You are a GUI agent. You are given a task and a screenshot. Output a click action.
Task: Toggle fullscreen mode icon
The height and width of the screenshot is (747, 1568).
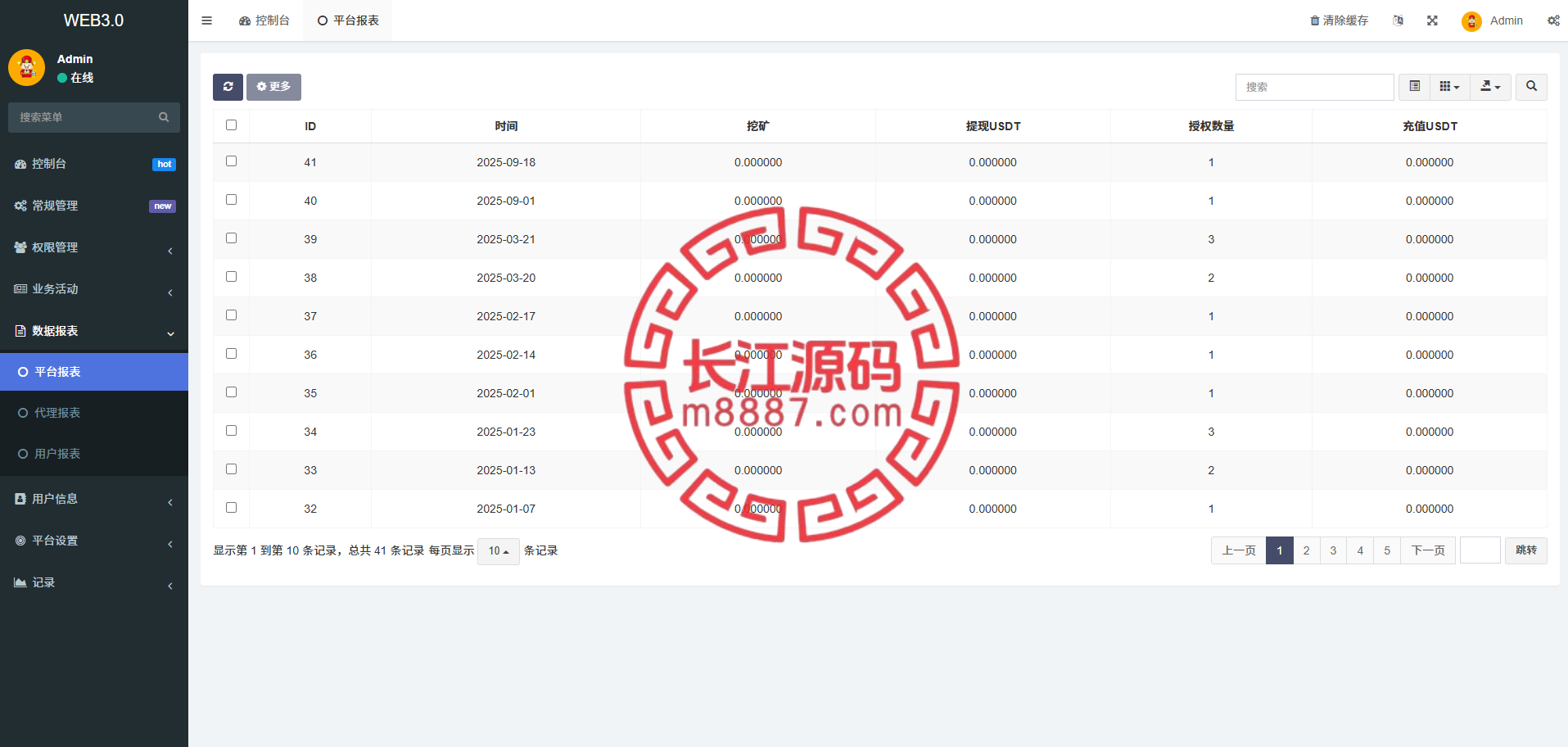click(x=1432, y=20)
